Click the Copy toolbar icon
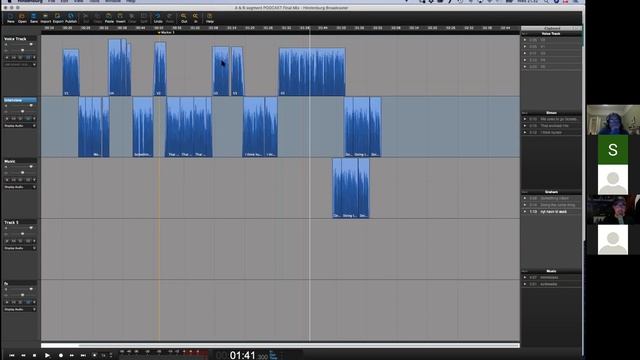The image size is (640, 360). [98, 18]
